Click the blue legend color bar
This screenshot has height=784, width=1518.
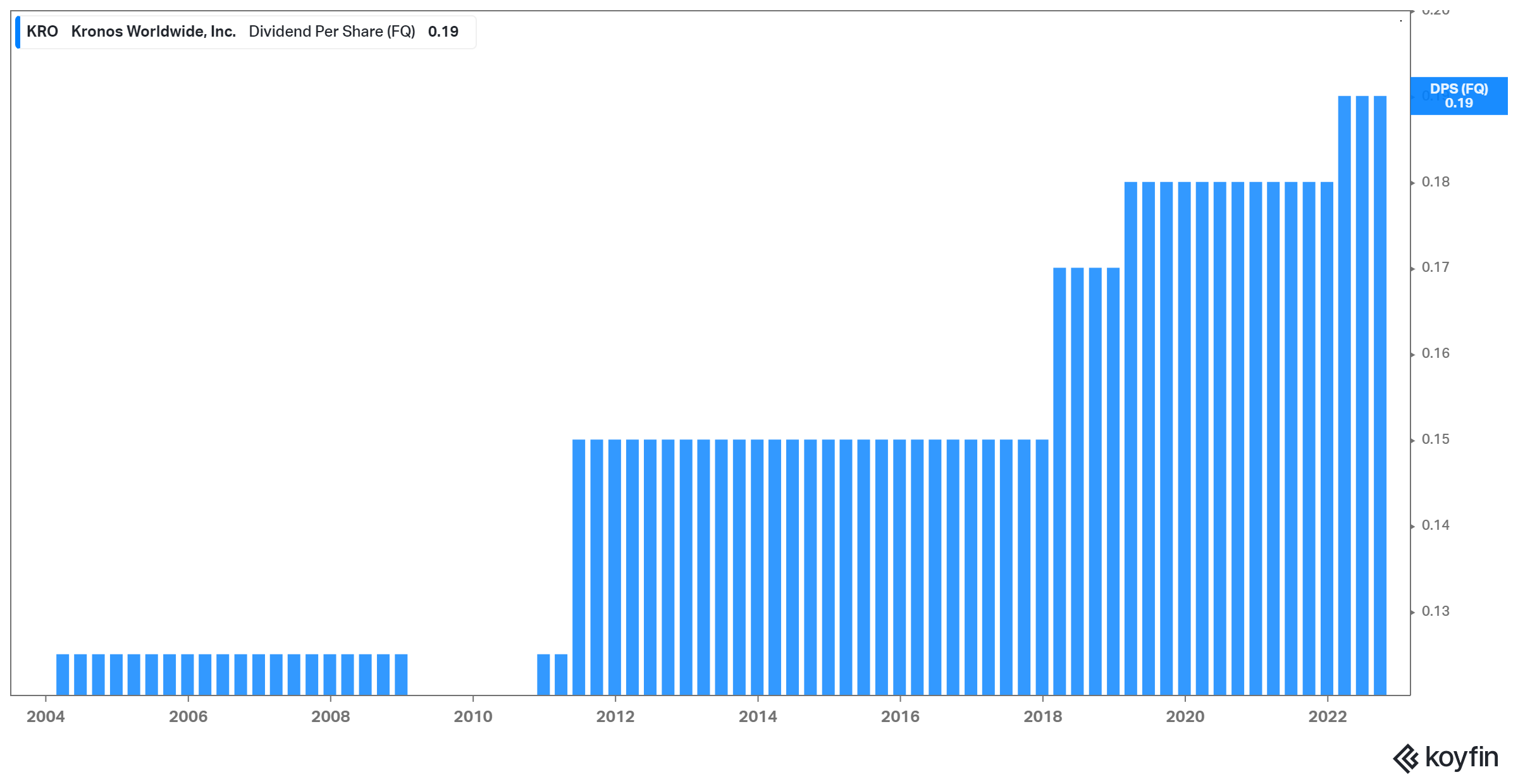coord(18,32)
